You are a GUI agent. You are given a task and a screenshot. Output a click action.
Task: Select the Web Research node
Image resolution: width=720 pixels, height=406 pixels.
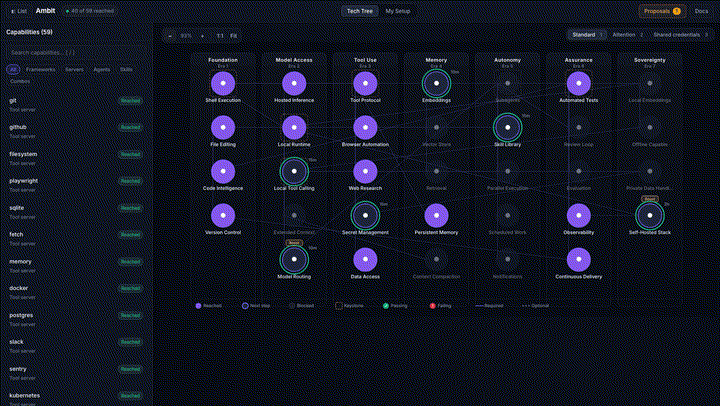pos(365,171)
